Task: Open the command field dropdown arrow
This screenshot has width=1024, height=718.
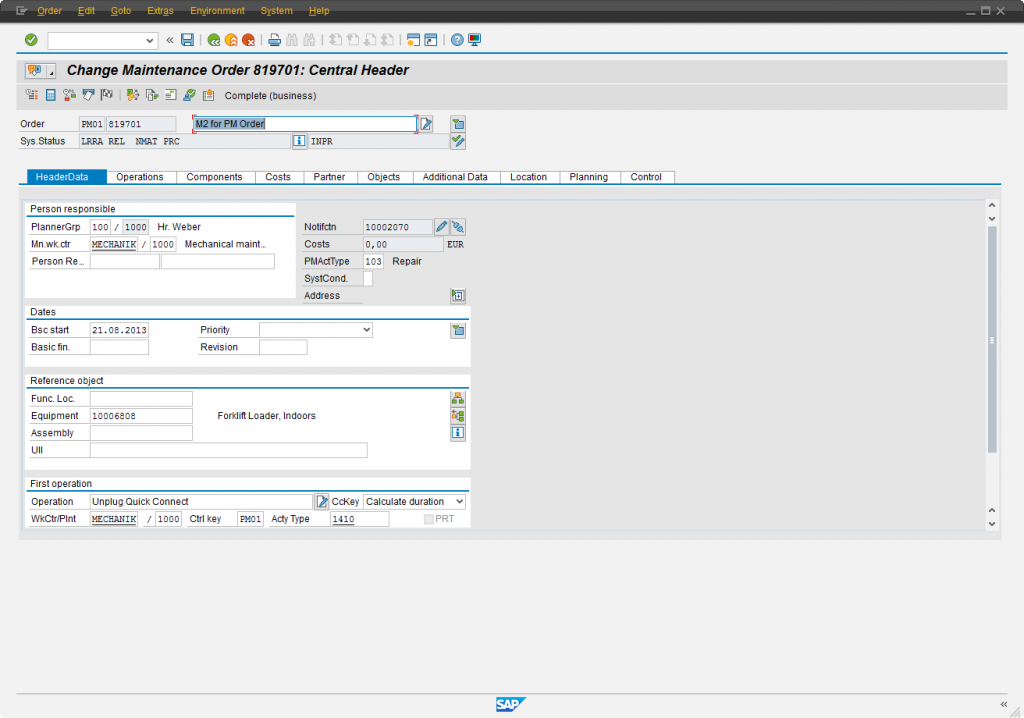Action: click(x=151, y=40)
